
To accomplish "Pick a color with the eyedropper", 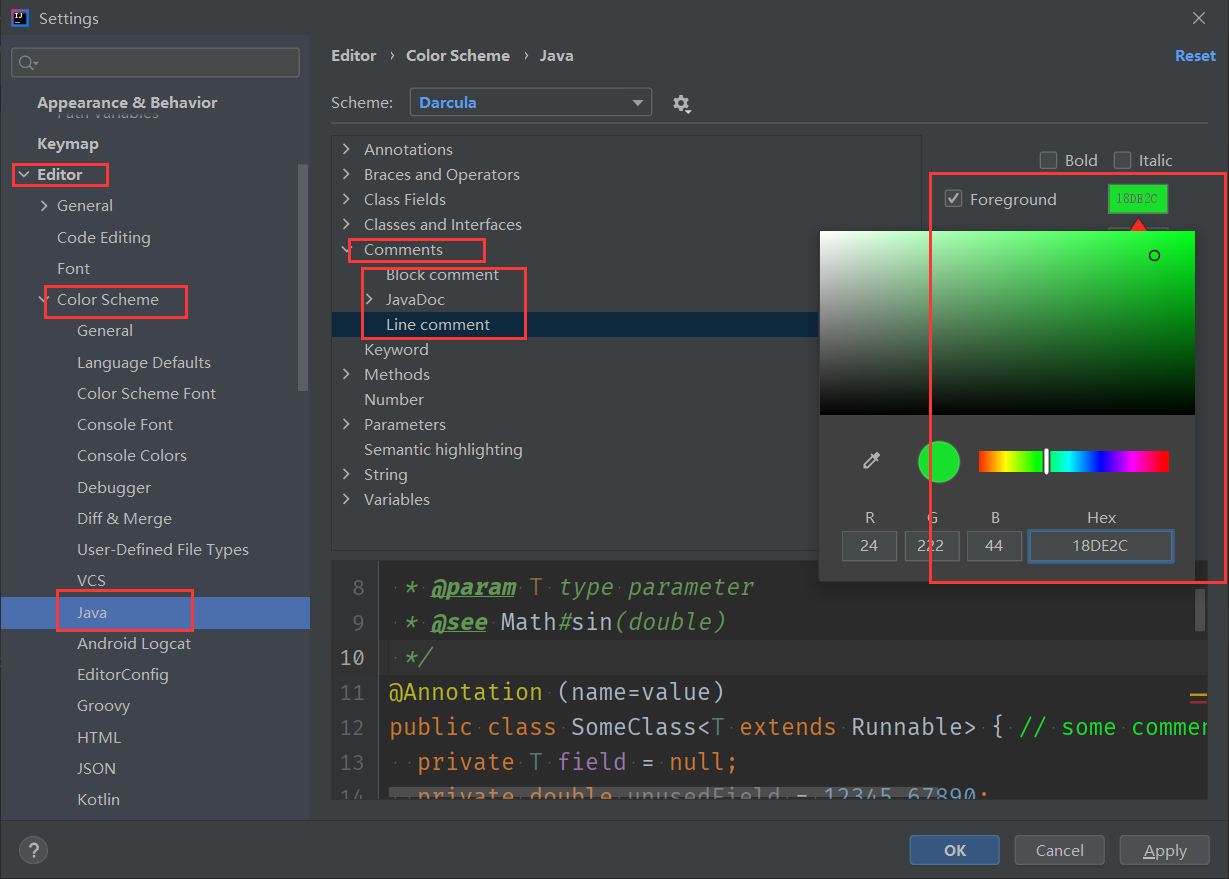I will [871, 461].
